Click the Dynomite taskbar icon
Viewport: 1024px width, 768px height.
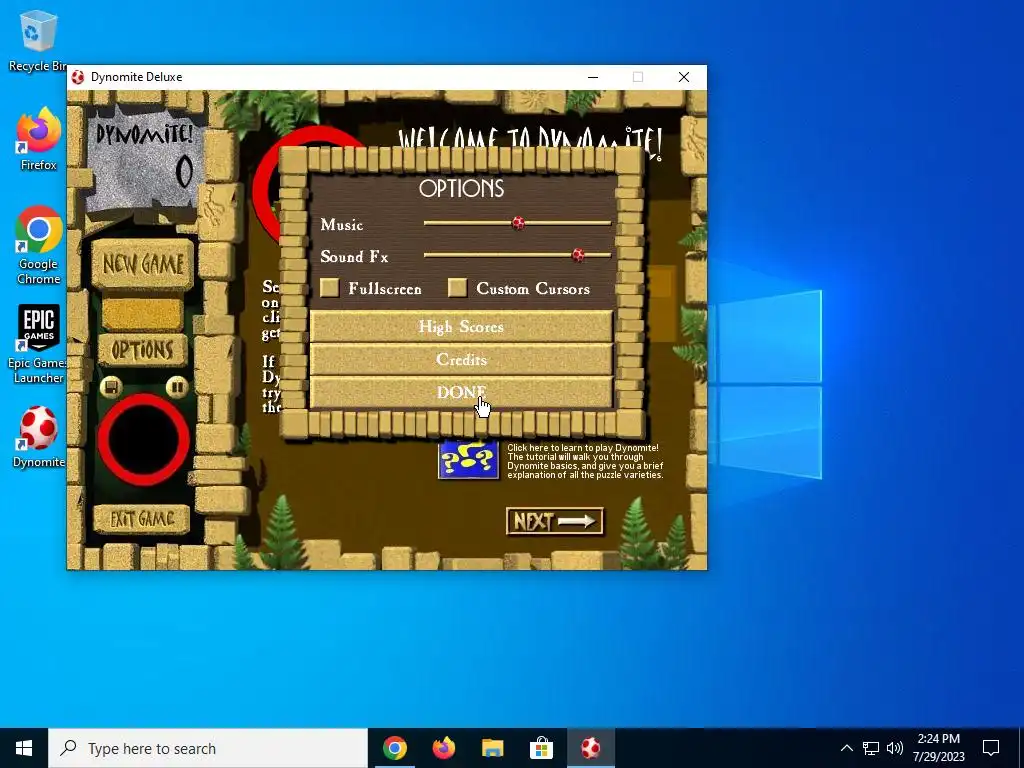tap(590, 748)
